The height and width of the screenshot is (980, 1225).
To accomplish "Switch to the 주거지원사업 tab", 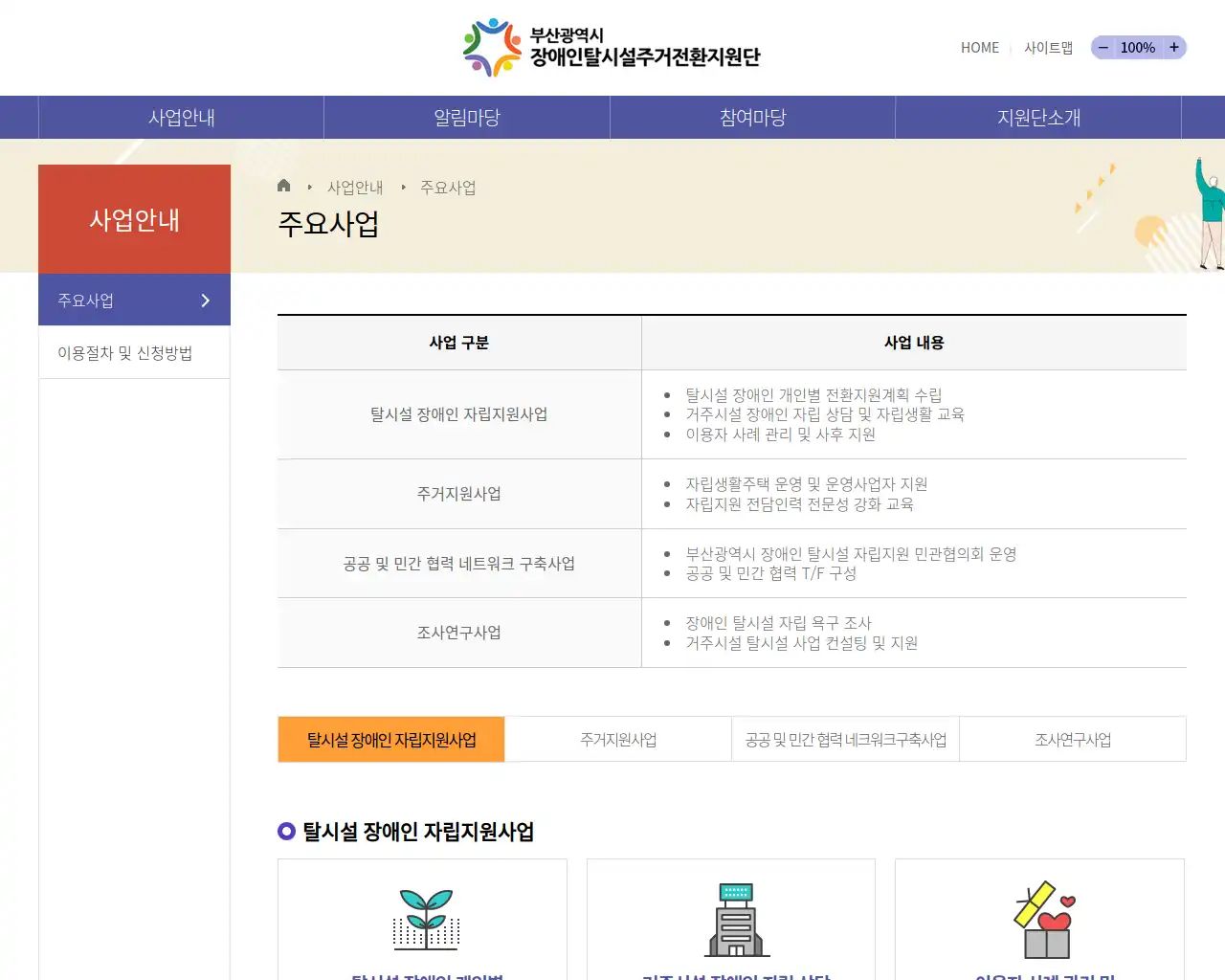I will click(x=618, y=740).
